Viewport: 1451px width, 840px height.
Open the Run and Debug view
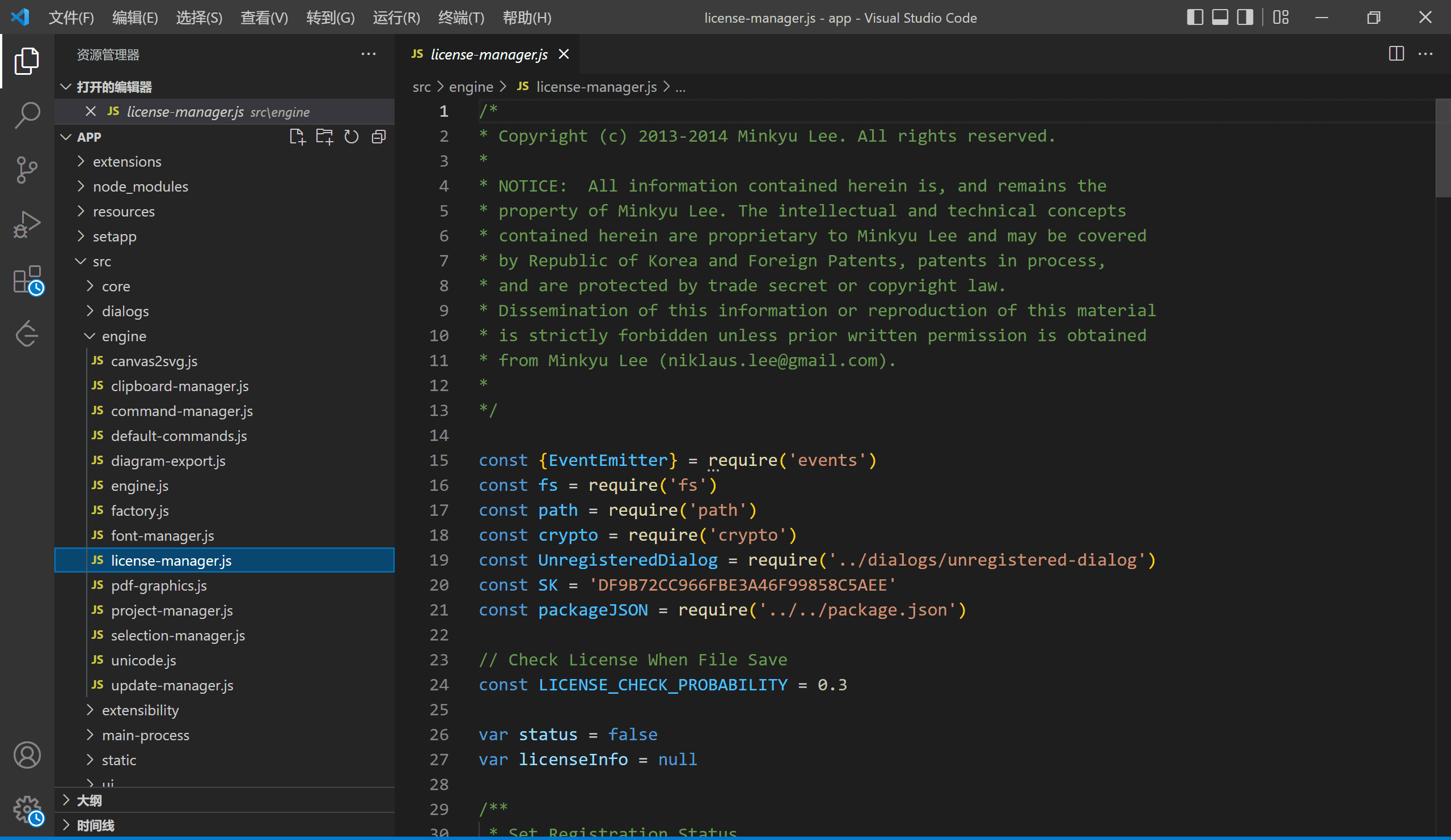coord(27,224)
